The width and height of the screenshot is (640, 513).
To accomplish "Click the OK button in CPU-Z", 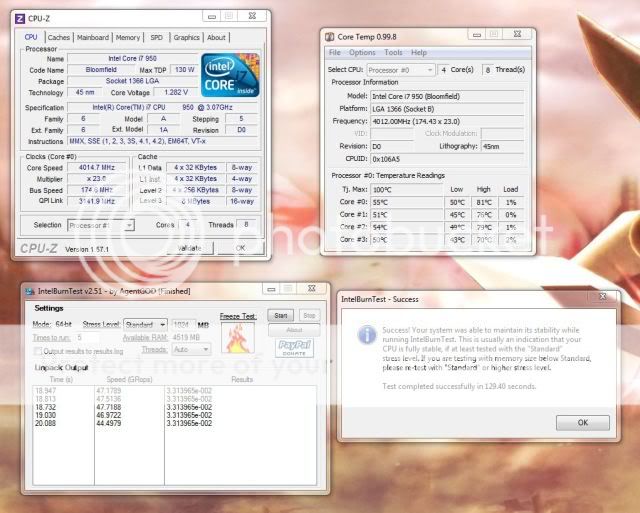I will click(x=241, y=248).
